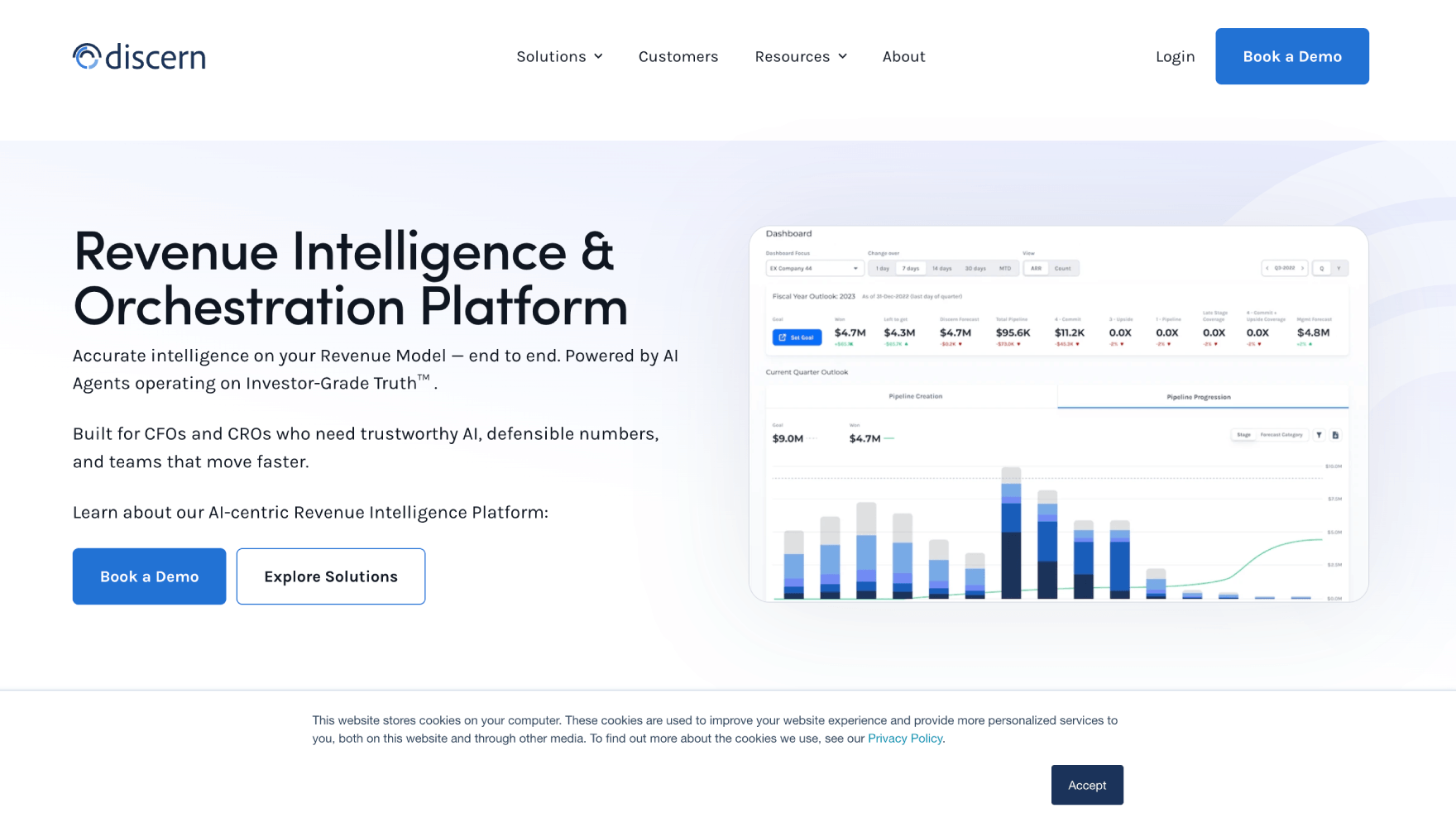The width and height of the screenshot is (1456, 827).
Task: Click next quarter arrow beside Q3-2022
Action: tap(1302, 268)
